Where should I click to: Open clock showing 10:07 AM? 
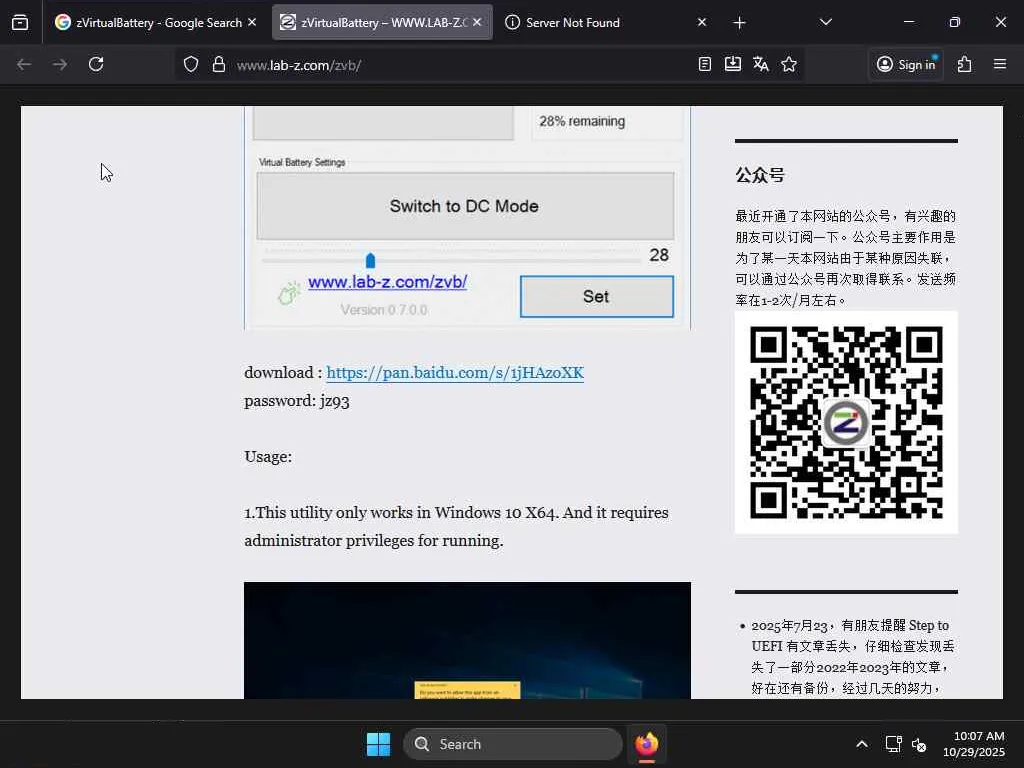(974, 744)
